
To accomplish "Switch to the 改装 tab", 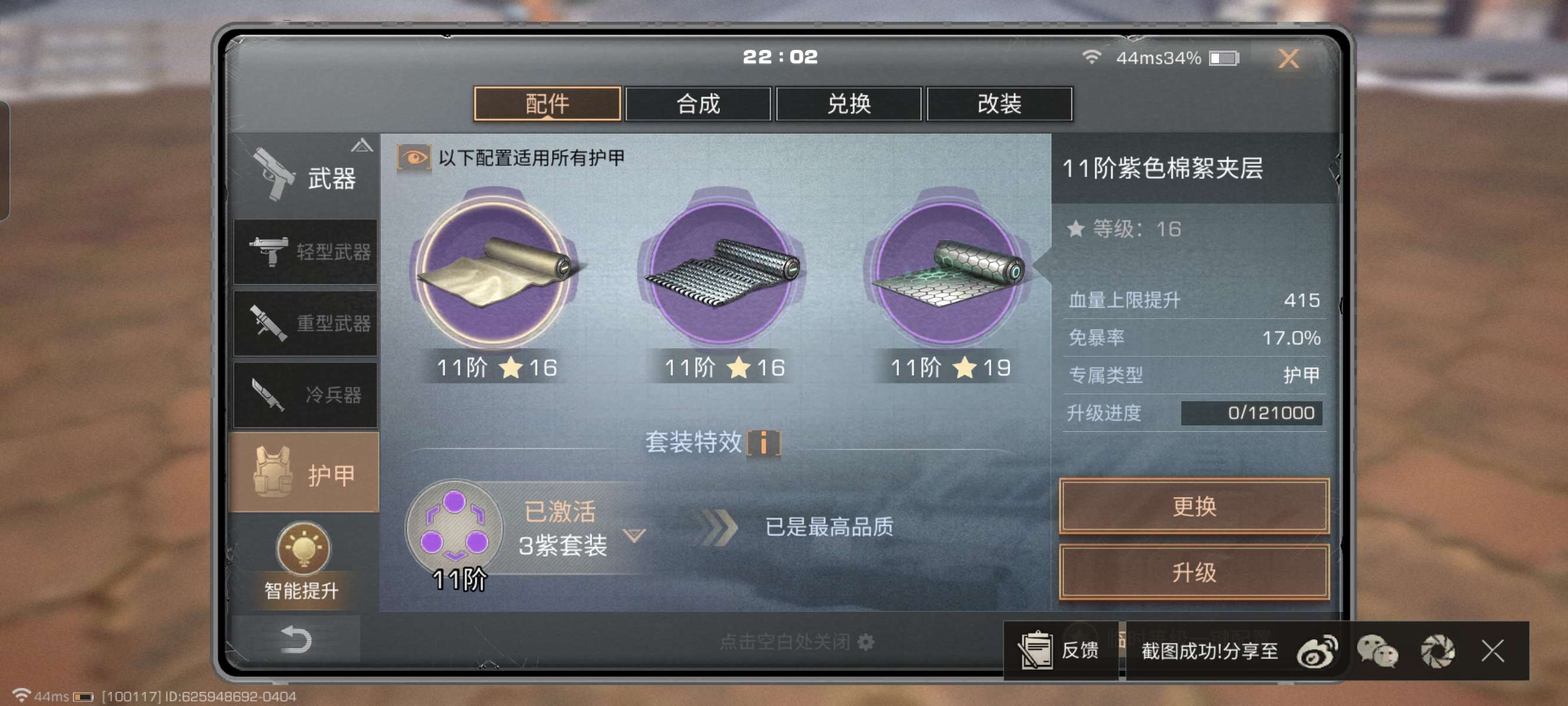I will pos(999,104).
